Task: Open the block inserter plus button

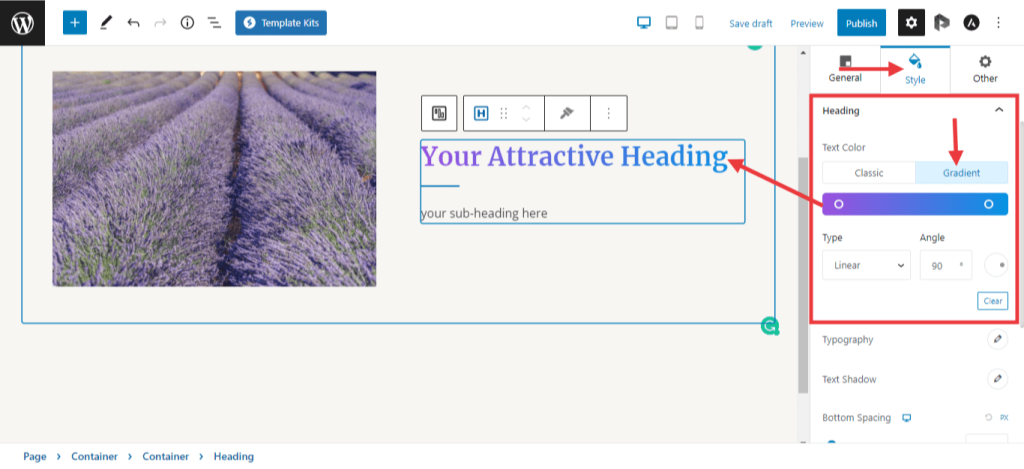Action: tap(75, 22)
